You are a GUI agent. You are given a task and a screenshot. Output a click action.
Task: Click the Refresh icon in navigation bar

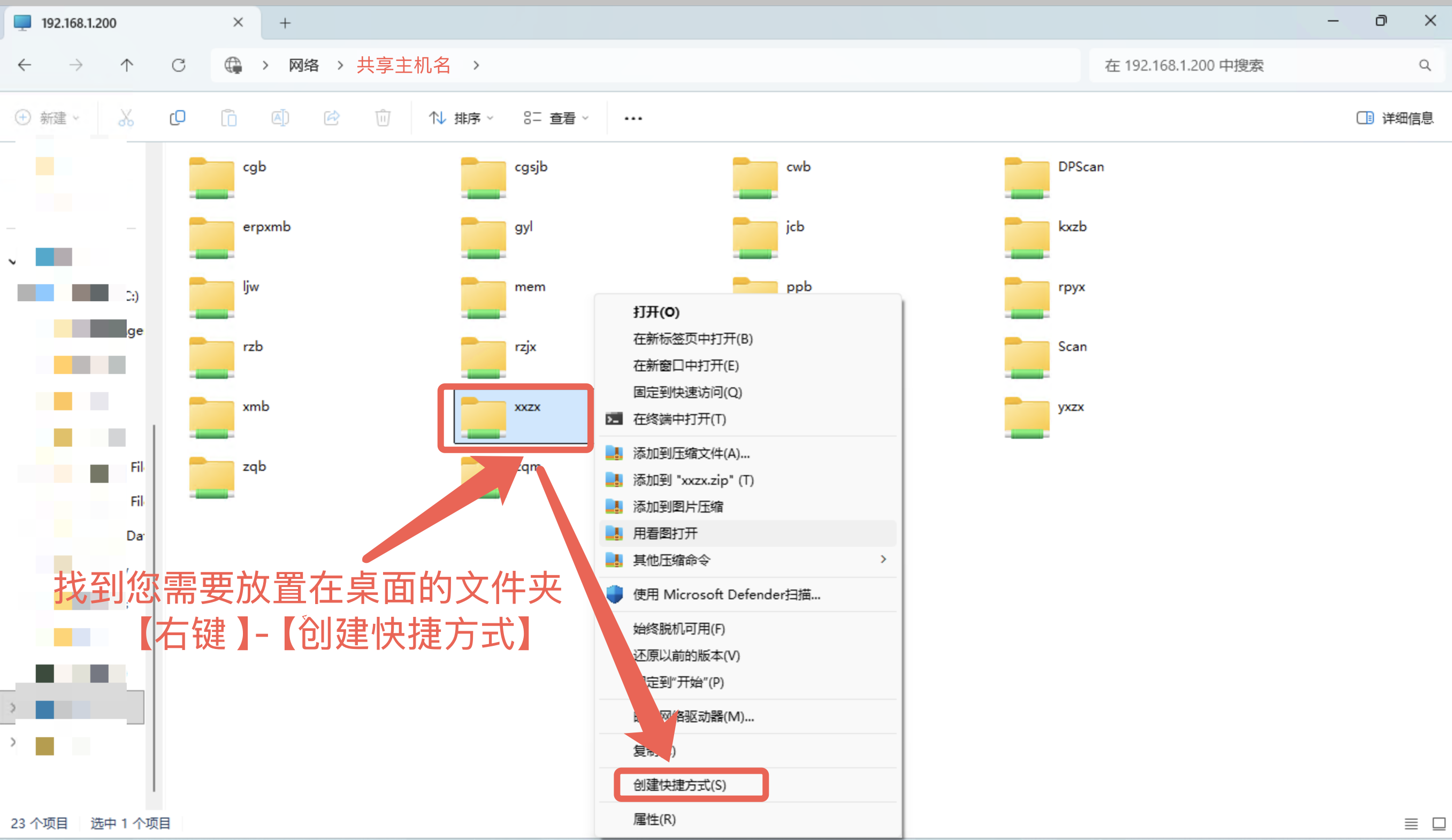179,65
